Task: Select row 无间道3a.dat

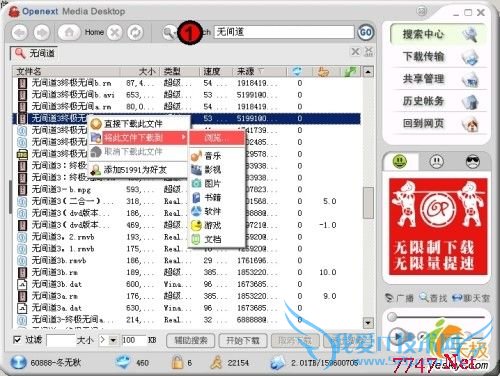Action: click(187, 308)
